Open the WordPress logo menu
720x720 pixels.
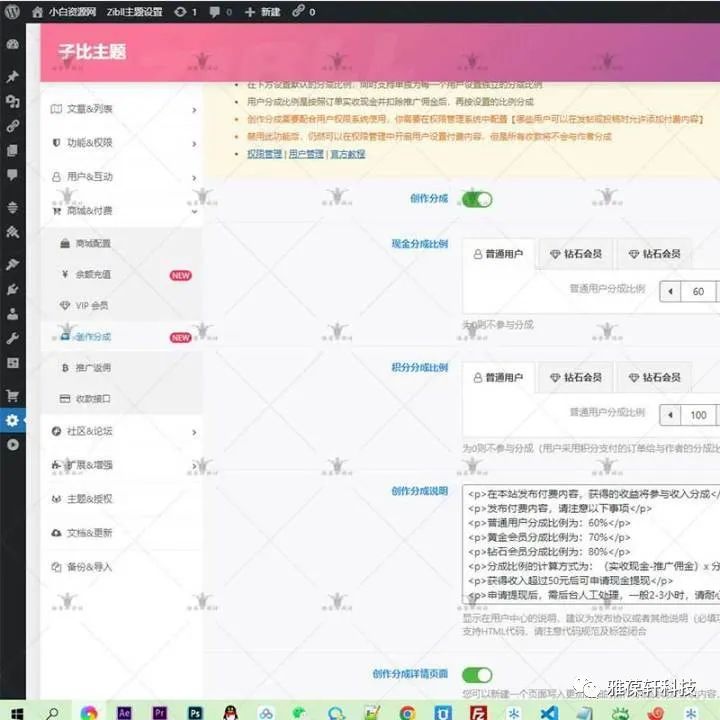click(x=12, y=11)
